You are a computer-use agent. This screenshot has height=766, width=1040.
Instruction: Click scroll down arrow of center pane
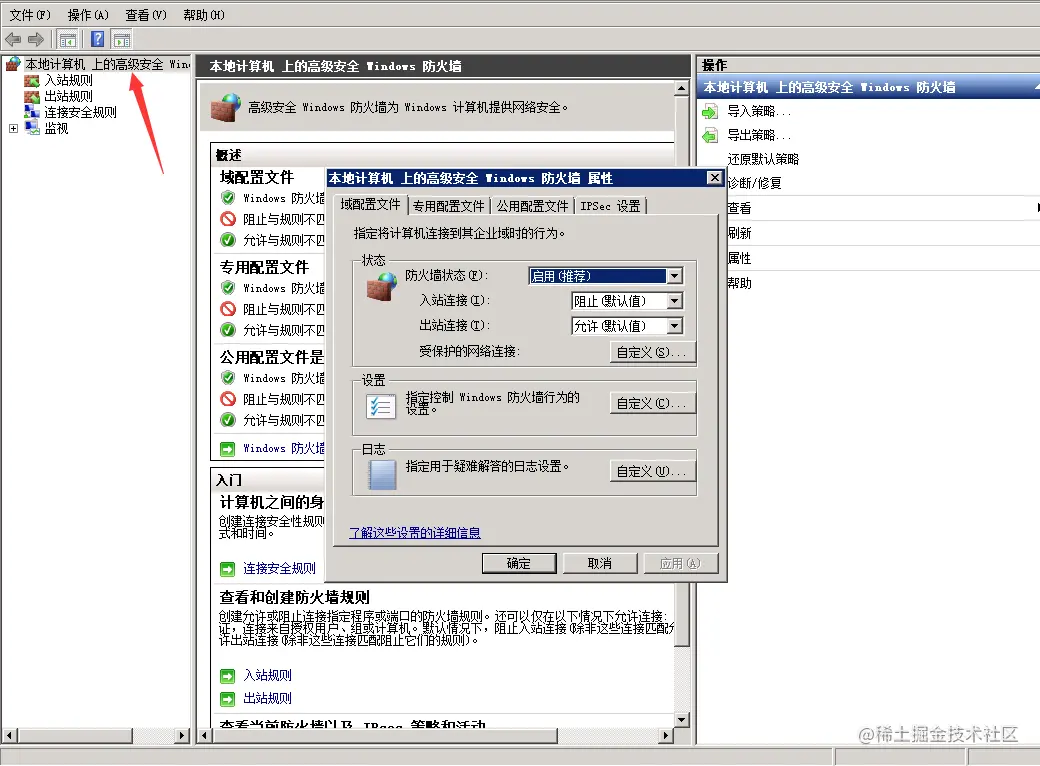(681, 720)
